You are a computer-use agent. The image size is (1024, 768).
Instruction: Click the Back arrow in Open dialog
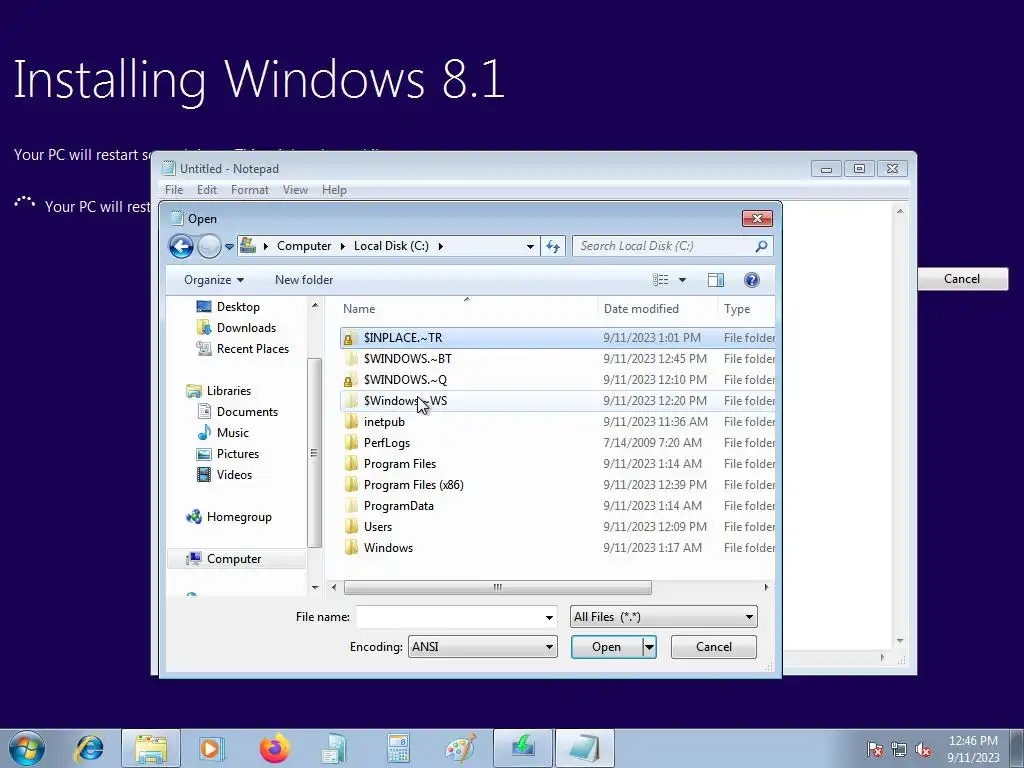[181, 246]
